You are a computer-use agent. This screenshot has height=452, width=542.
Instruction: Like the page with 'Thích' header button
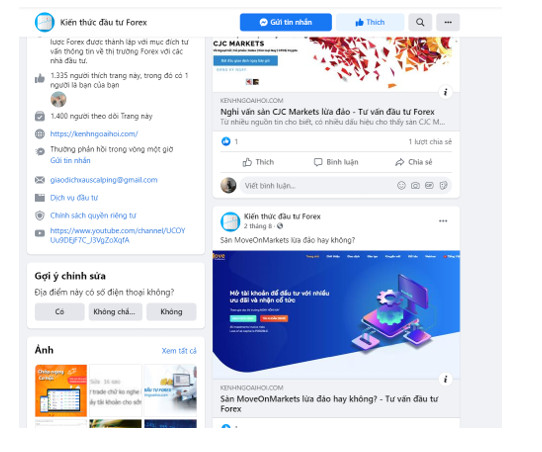[370, 22]
